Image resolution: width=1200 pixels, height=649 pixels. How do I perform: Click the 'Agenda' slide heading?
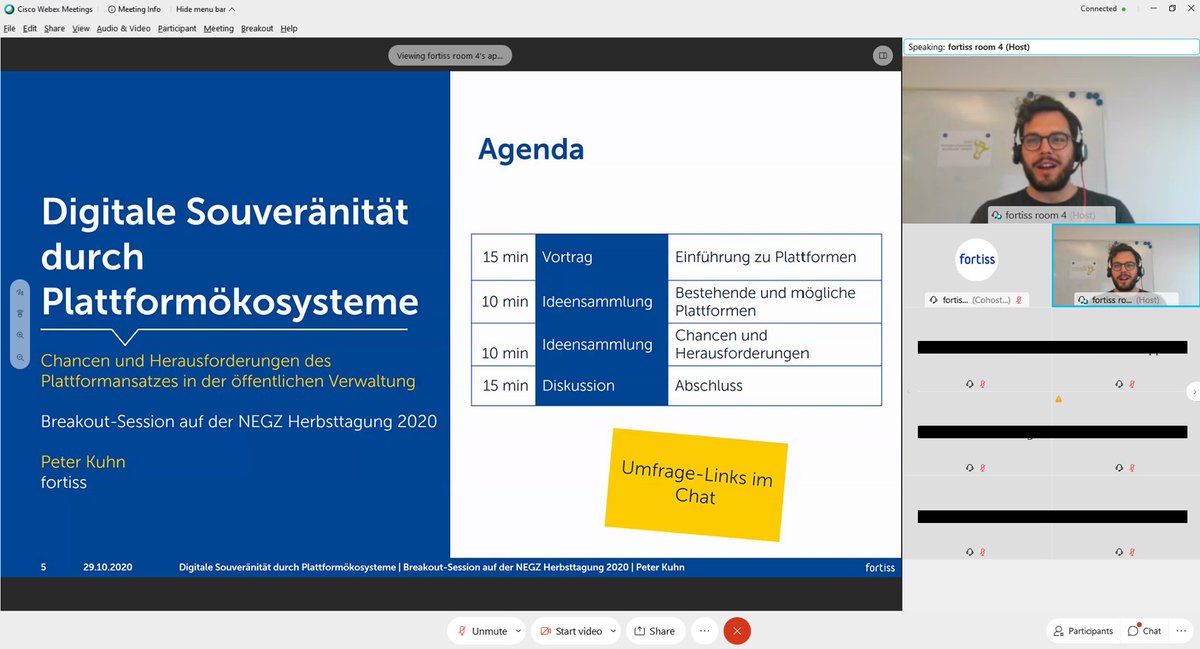point(530,150)
